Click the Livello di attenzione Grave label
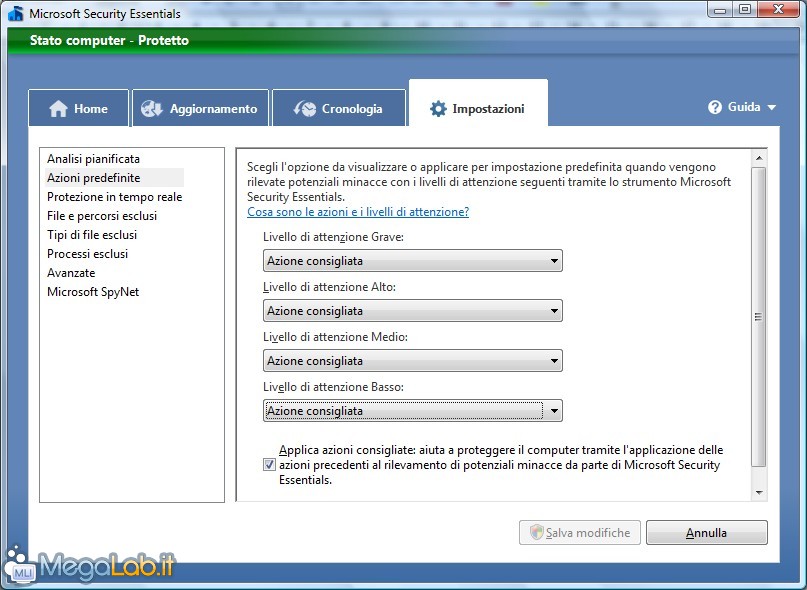 coord(333,237)
